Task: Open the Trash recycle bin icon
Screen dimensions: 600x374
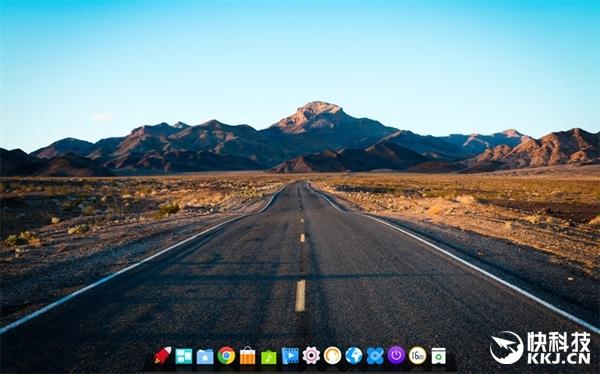Action: point(439,356)
